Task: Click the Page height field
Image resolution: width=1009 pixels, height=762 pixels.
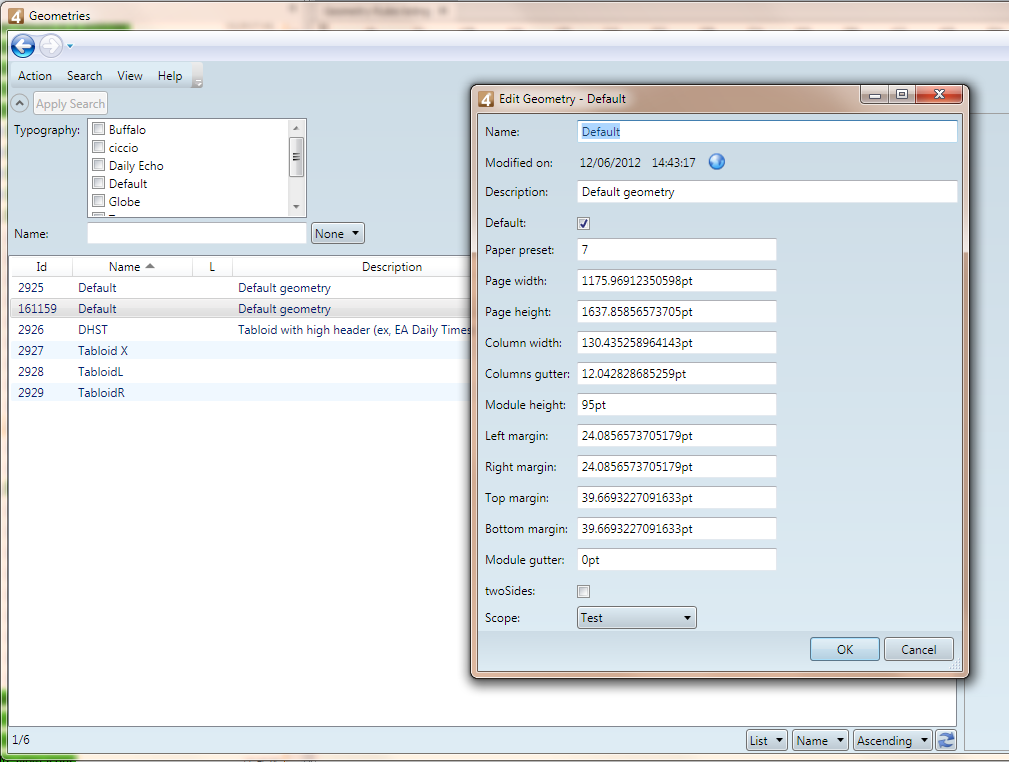Action: click(x=677, y=311)
